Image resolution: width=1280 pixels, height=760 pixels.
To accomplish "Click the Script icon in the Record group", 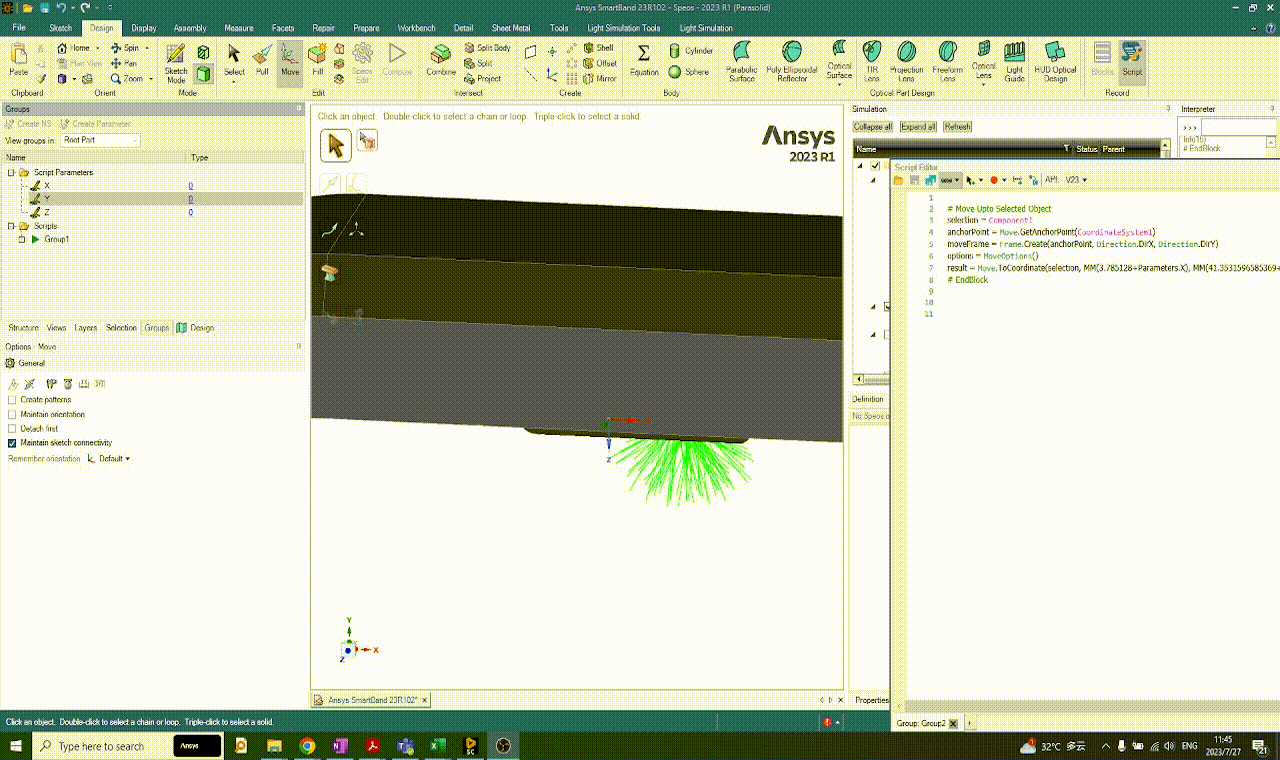I will [1132, 62].
